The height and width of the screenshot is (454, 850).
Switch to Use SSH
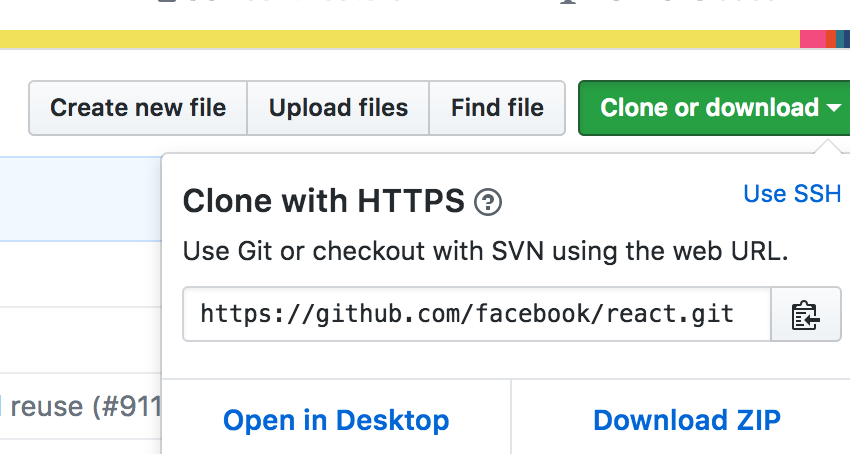coord(792,194)
